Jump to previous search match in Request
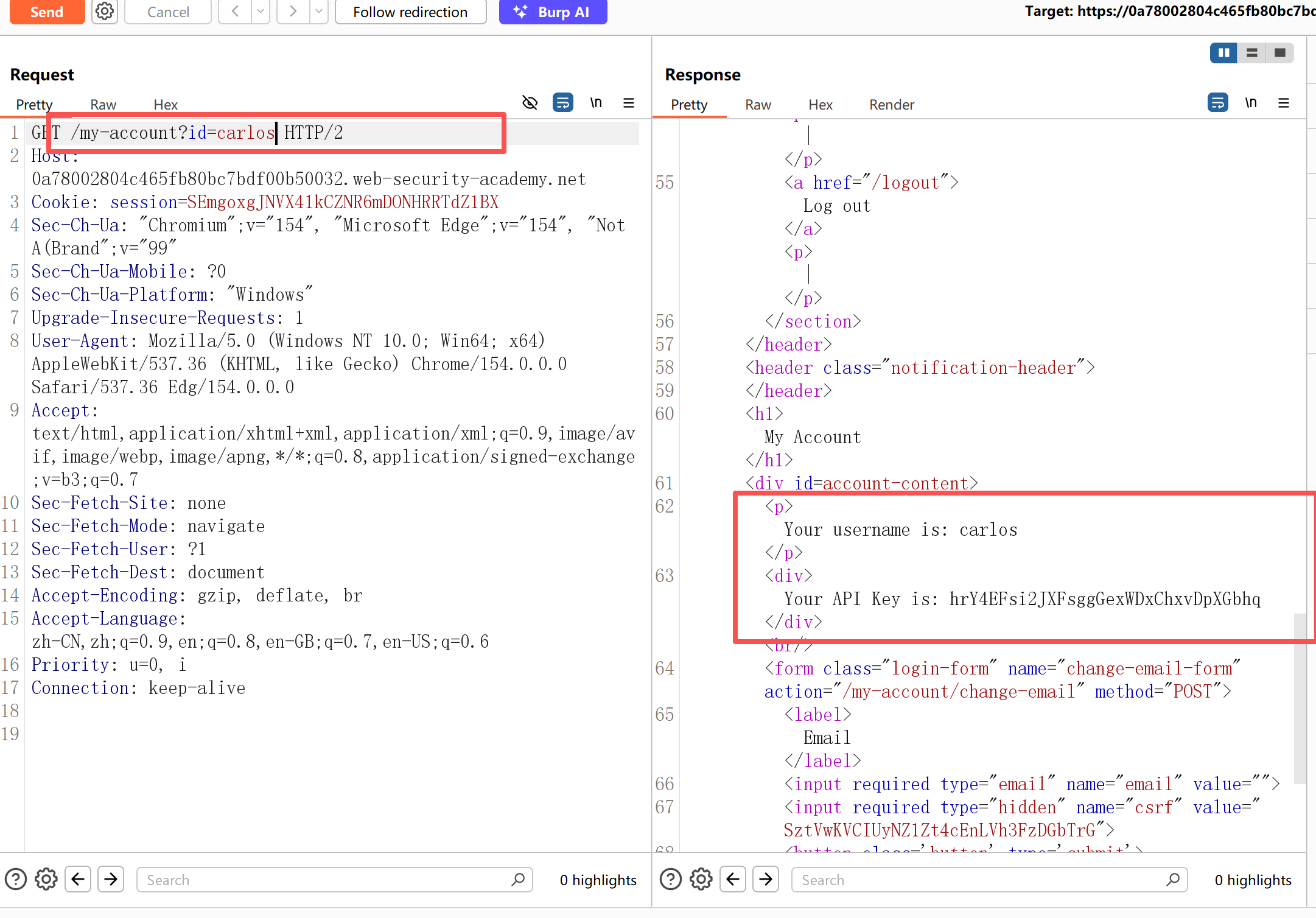The image size is (1316, 918). 78,879
